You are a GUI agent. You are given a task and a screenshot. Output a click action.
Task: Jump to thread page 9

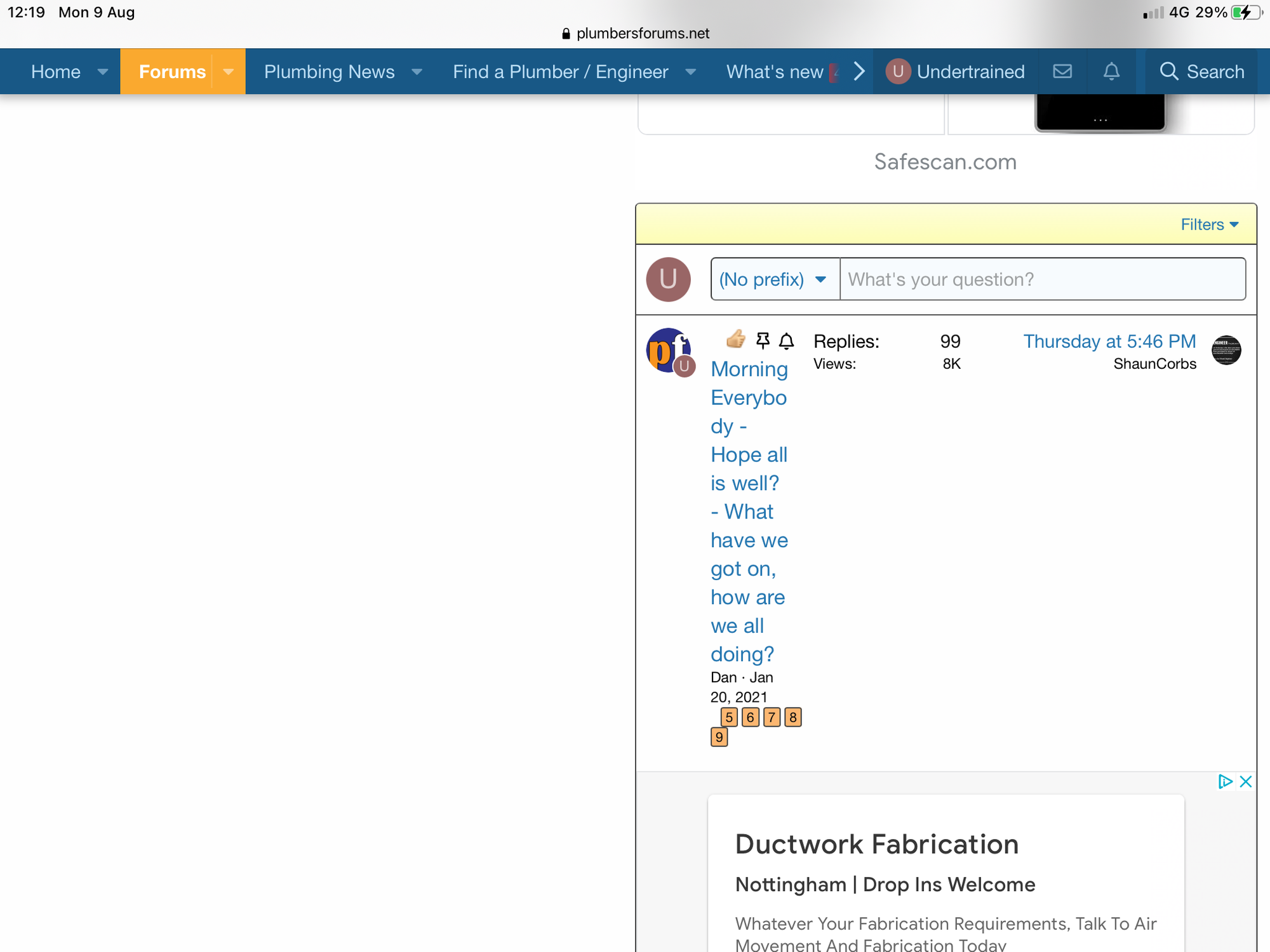click(719, 737)
